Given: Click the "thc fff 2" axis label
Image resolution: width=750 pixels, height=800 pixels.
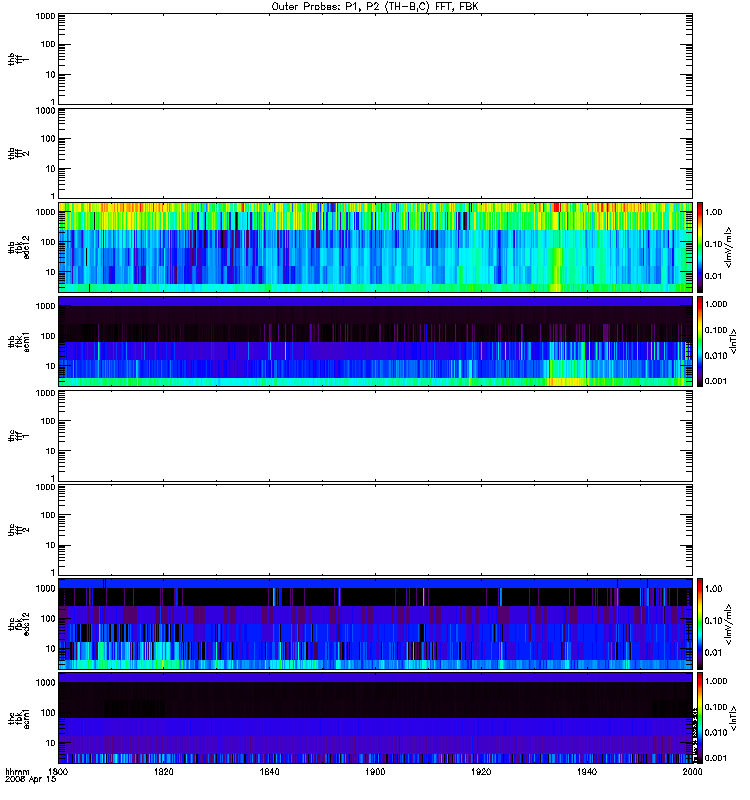Looking at the screenshot, I should (x=18, y=530).
